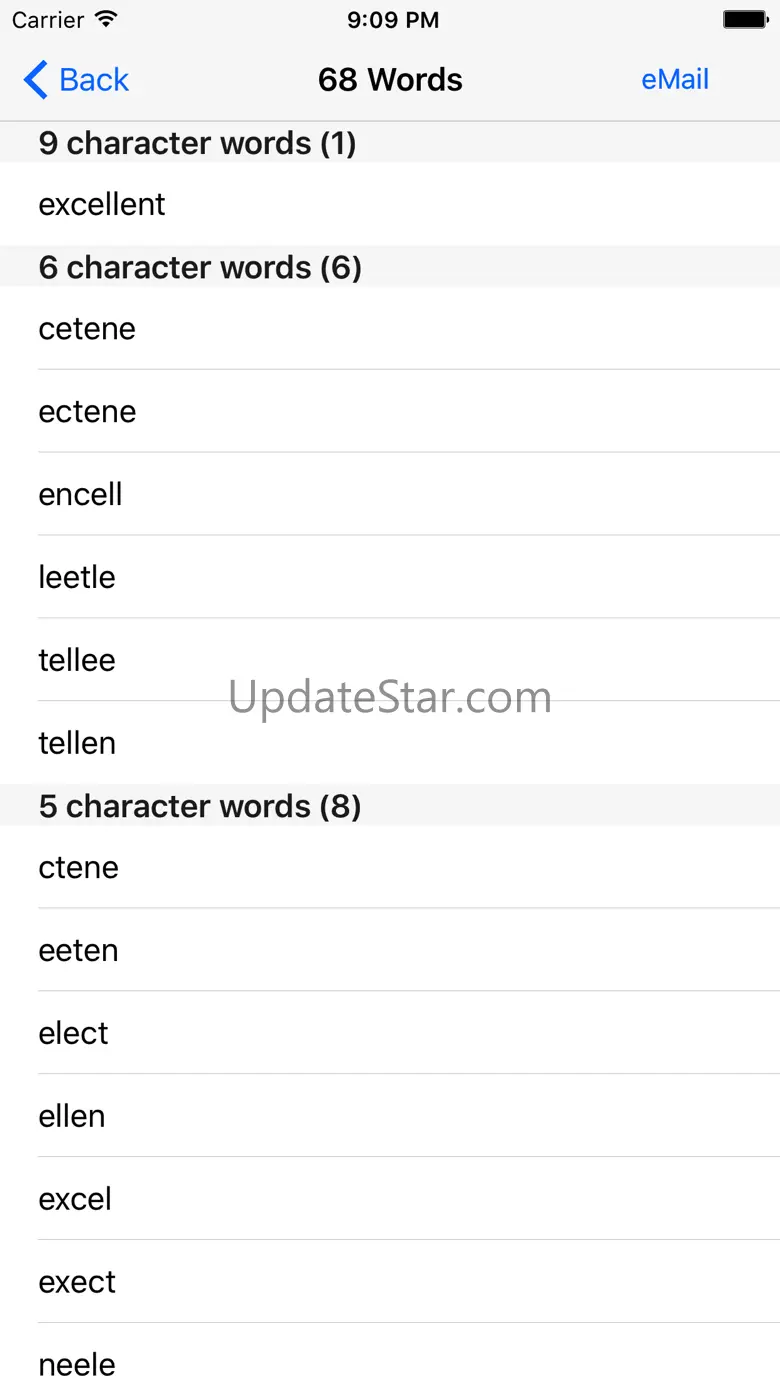Choose the word encell
780x1387 pixels.
click(81, 495)
